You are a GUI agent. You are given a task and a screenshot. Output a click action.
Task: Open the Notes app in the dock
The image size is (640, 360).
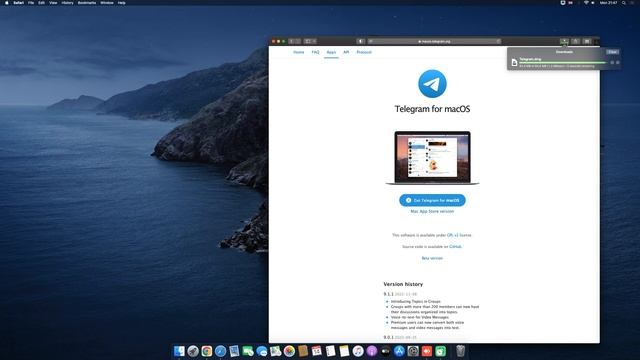tap(344, 351)
